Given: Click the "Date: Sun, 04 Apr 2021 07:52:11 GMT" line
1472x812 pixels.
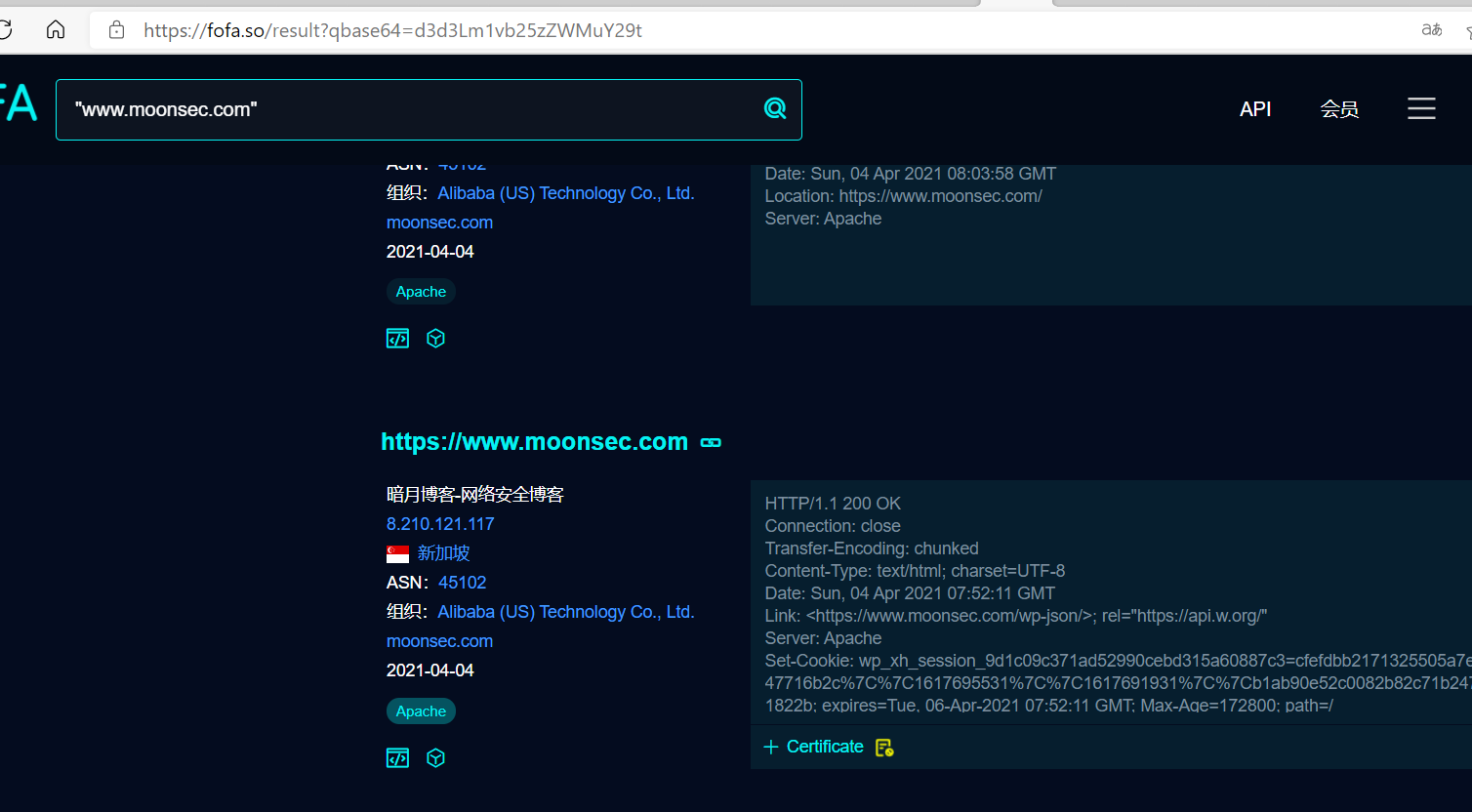Looking at the screenshot, I should (x=910, y=593).
